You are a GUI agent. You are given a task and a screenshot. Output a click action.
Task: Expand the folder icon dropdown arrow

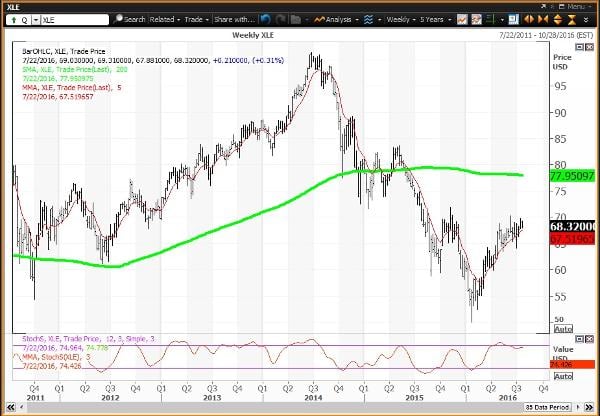pyautogui.click(x=306, y=20)
